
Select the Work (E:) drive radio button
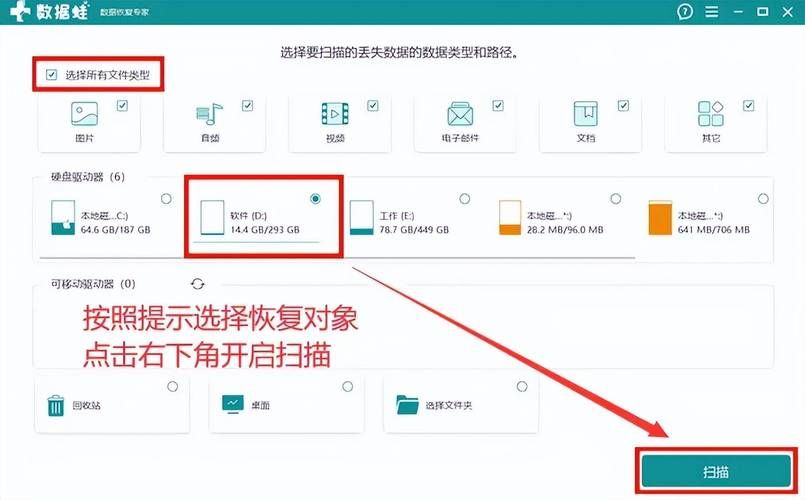[x=464, y=199]
